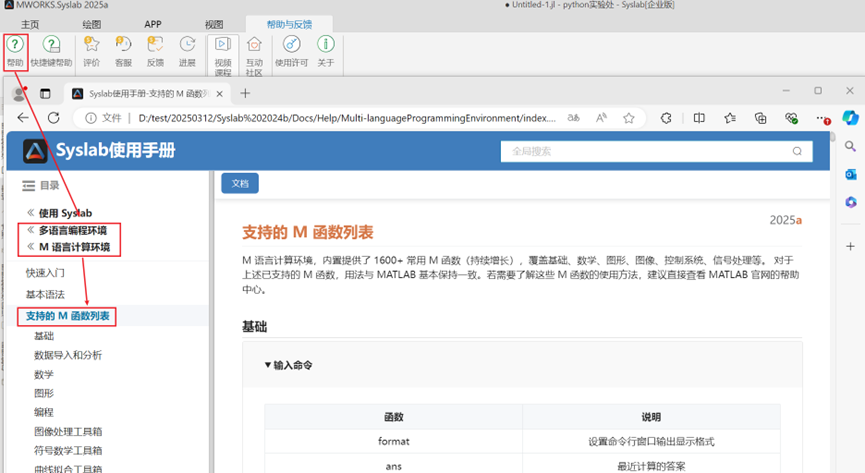Switch to the APP ribbon tab
Screen dimensions: 865x473
tap(153, 24)
